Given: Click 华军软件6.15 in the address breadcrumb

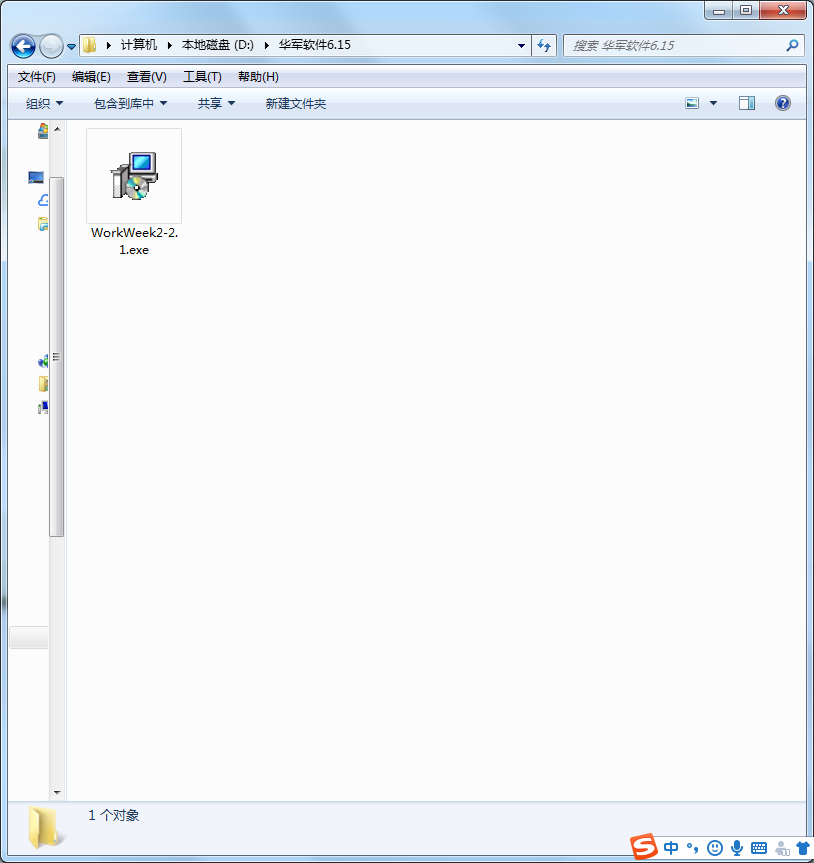Looking at the screenshot, I should (x=315, y=45).
